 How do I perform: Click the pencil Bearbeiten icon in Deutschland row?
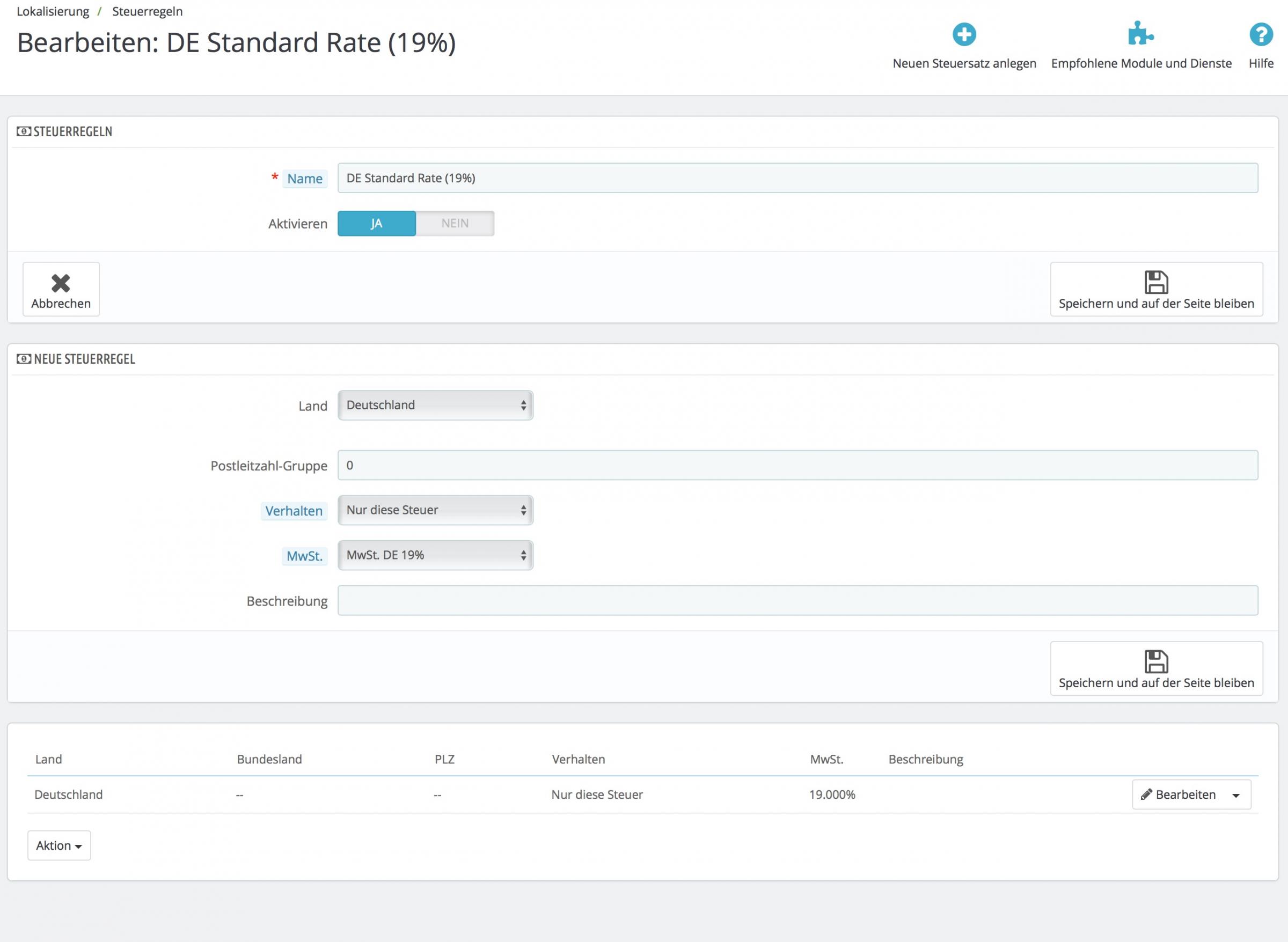[x=1146, y=794]
